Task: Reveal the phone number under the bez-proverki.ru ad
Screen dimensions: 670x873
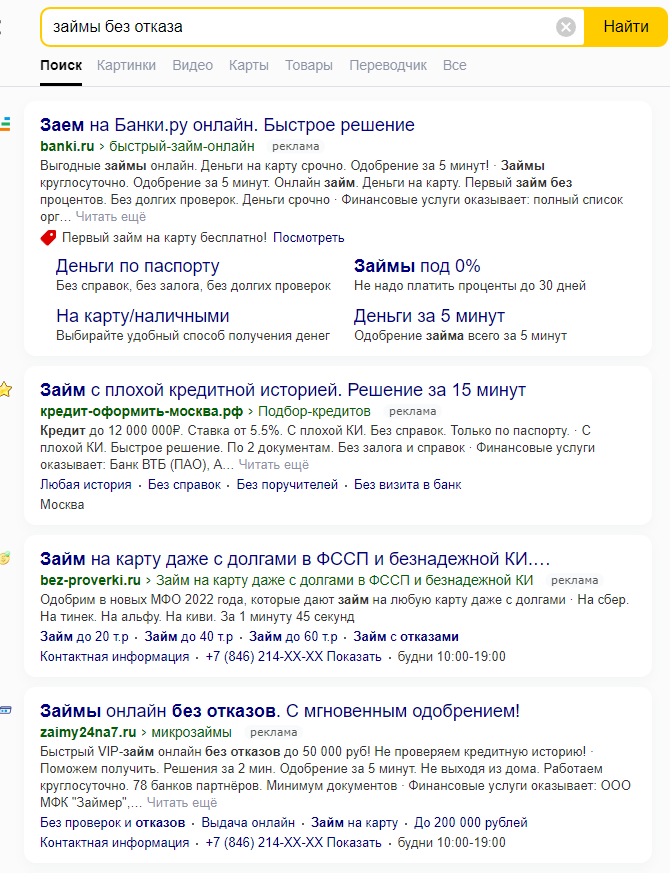Action: (x=354, y=656)
